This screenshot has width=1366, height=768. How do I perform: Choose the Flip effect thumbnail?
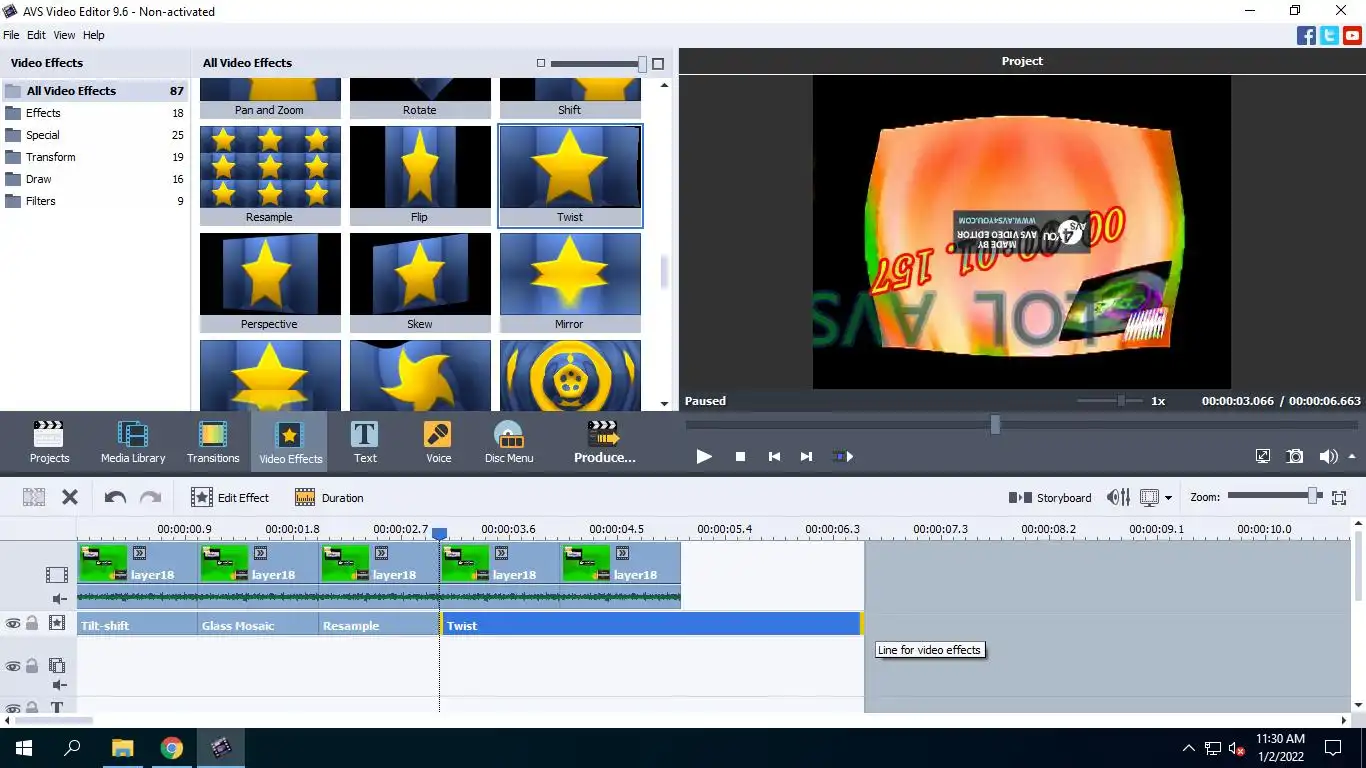point(420,175)
